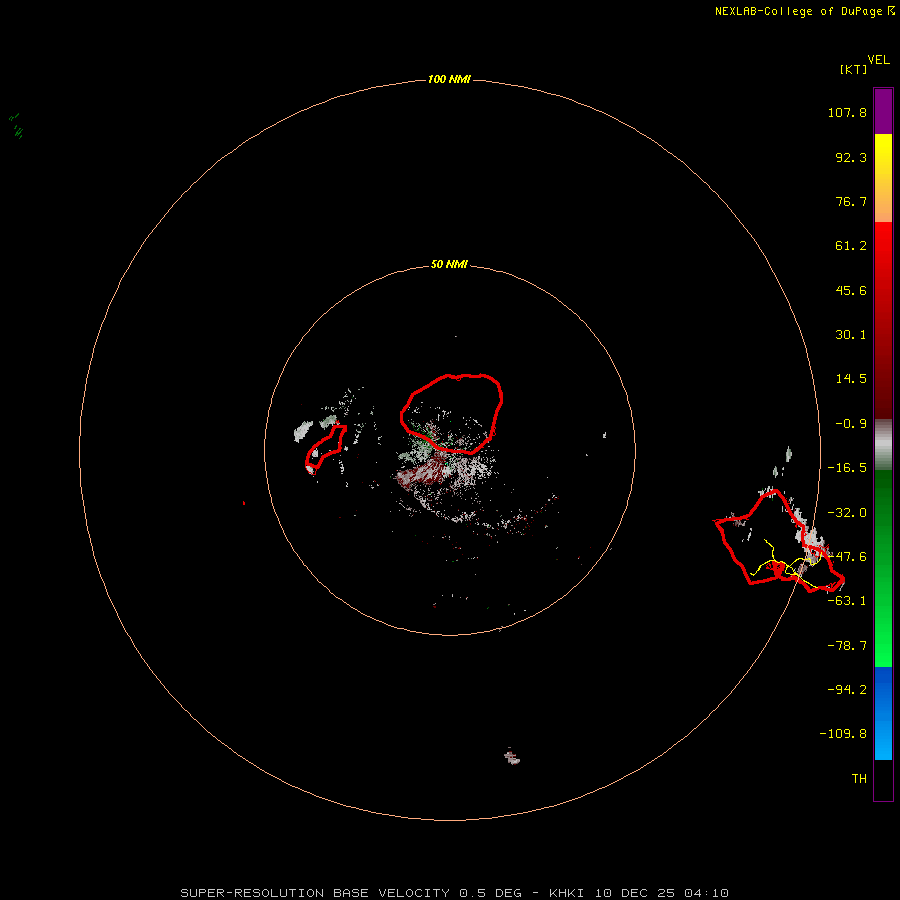
Task: Click the purple color band in the legend
Action: pyautogui.click(x=883, y=111)
